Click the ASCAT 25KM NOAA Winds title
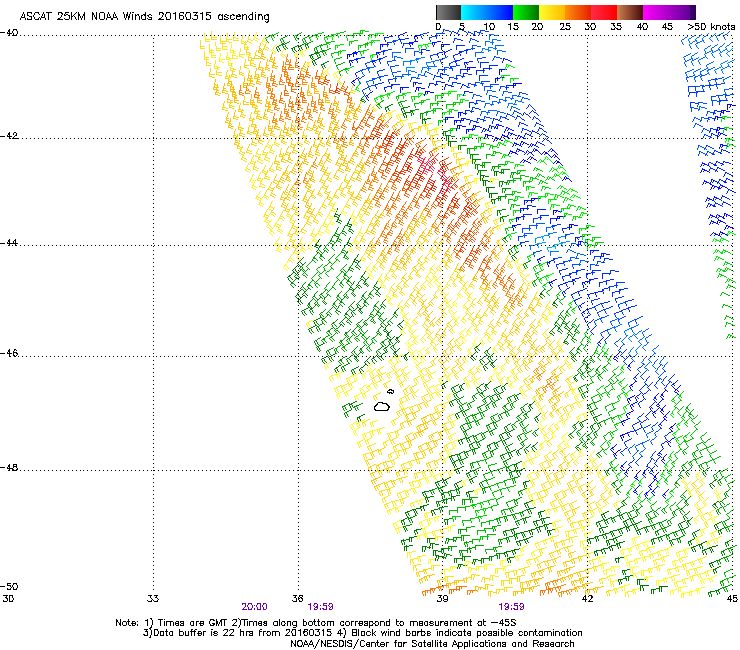This screenshot has width=740, height=650. pyautogui.click(x=144, y=17)
